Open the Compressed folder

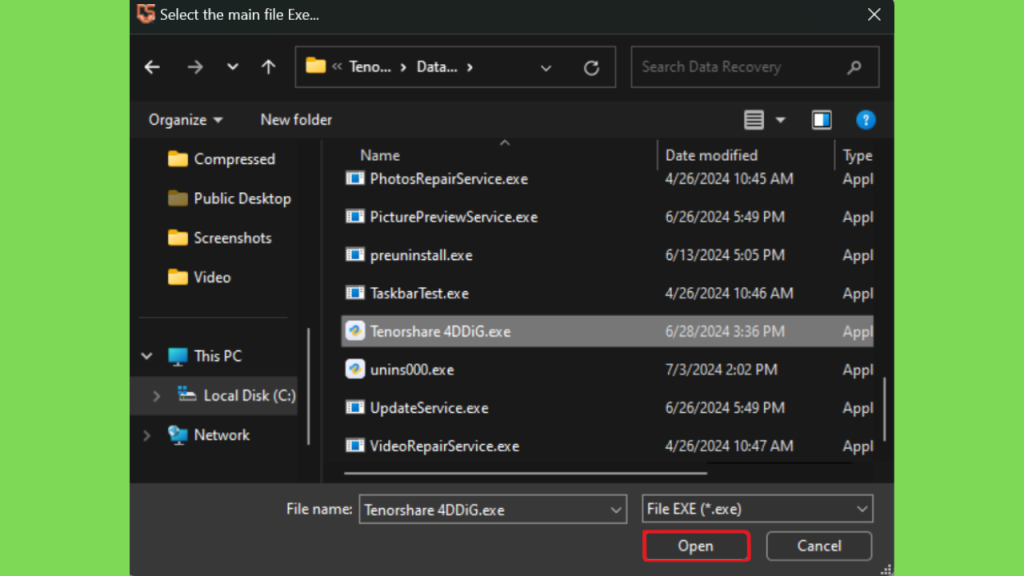pos(221,159)
